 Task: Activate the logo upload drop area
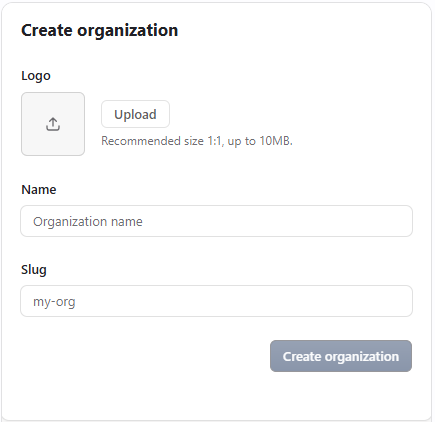pos(53,124)
